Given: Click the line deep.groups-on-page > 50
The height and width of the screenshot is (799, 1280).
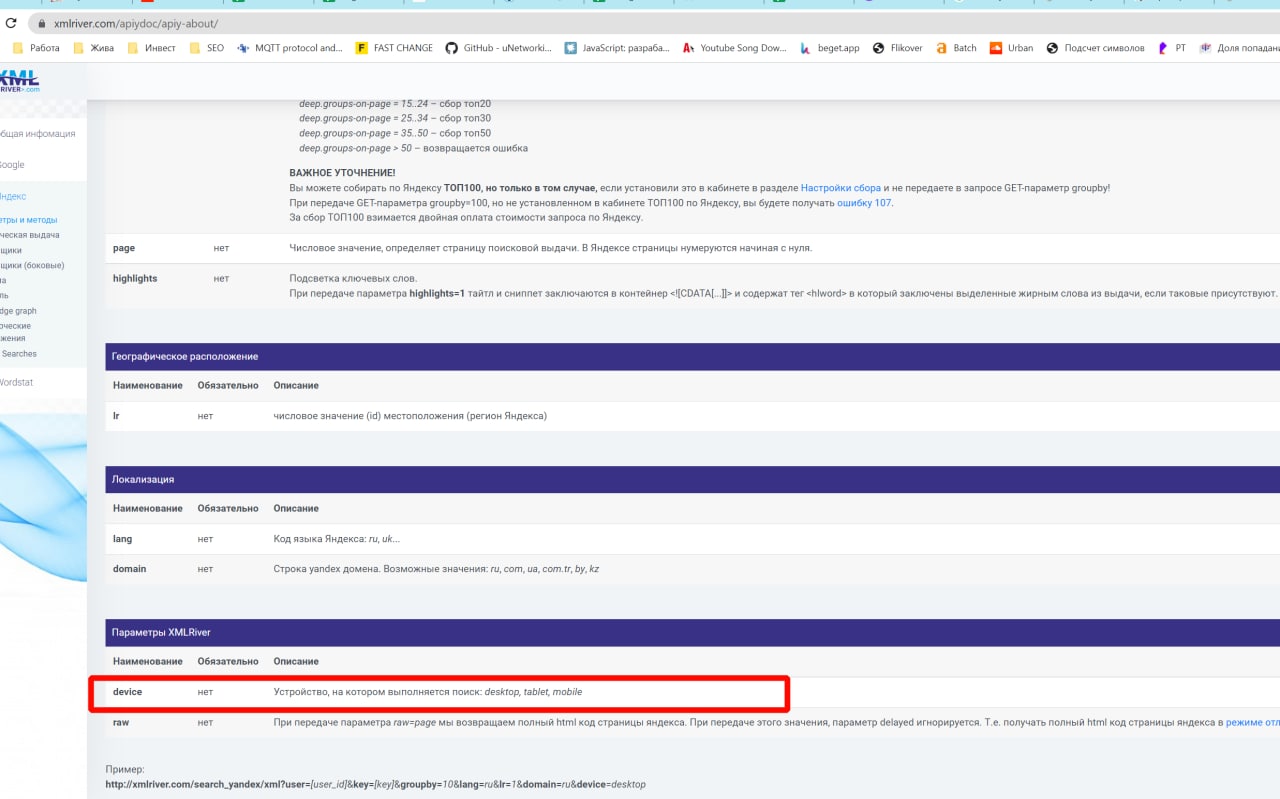Looking at the screenshot, I should tap(413, 148).
